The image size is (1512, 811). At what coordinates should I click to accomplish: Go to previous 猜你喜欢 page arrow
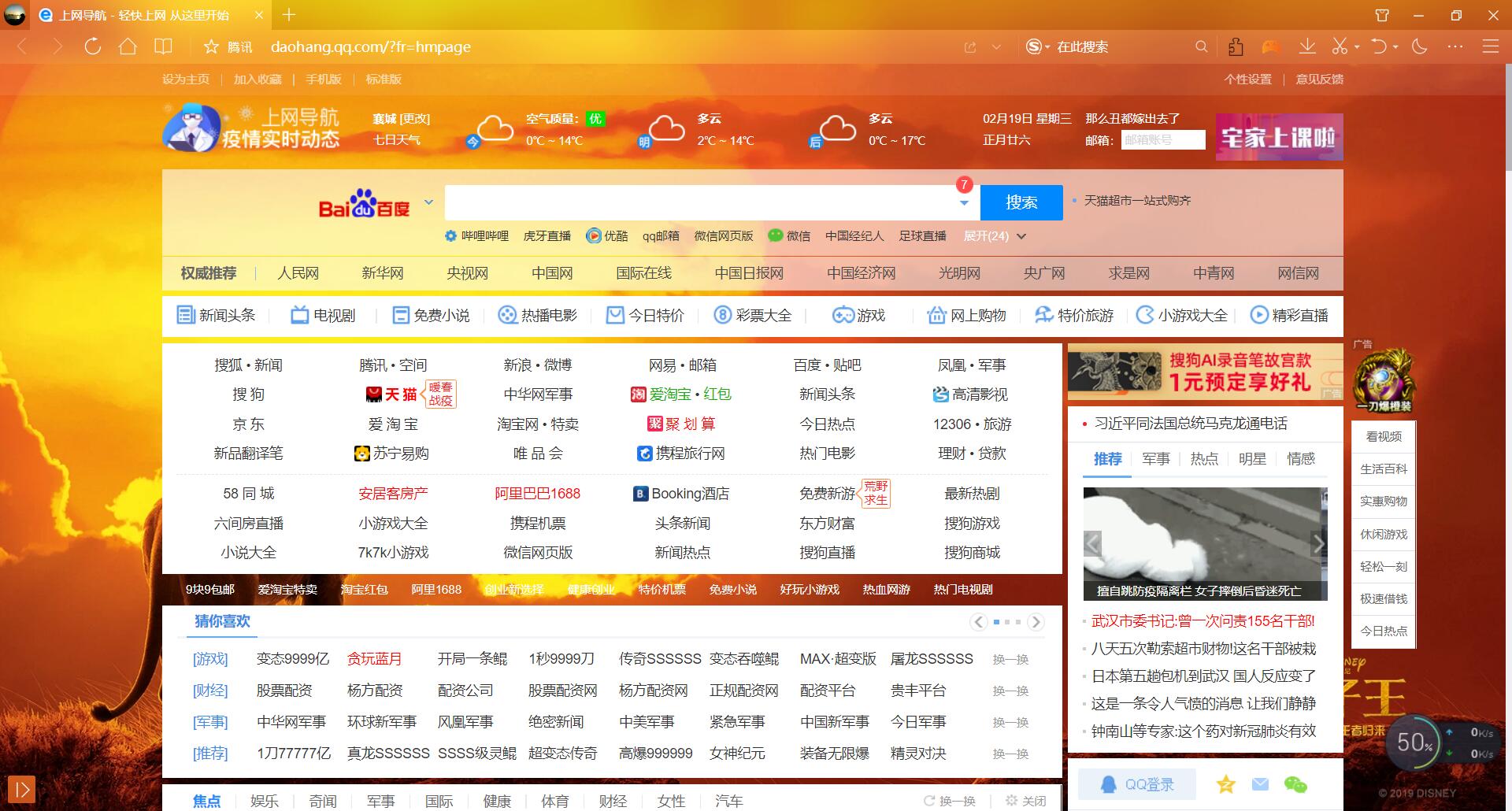(978, 622)
